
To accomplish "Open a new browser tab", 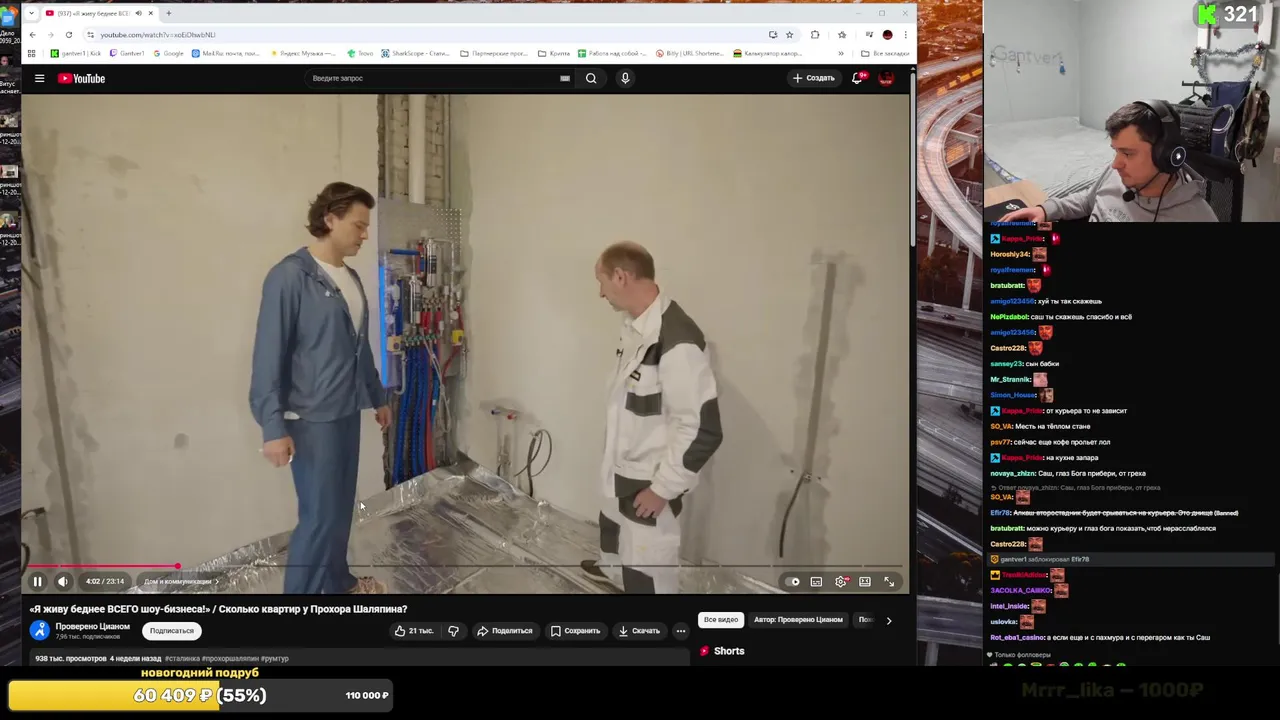I will (x=168, y=13).
